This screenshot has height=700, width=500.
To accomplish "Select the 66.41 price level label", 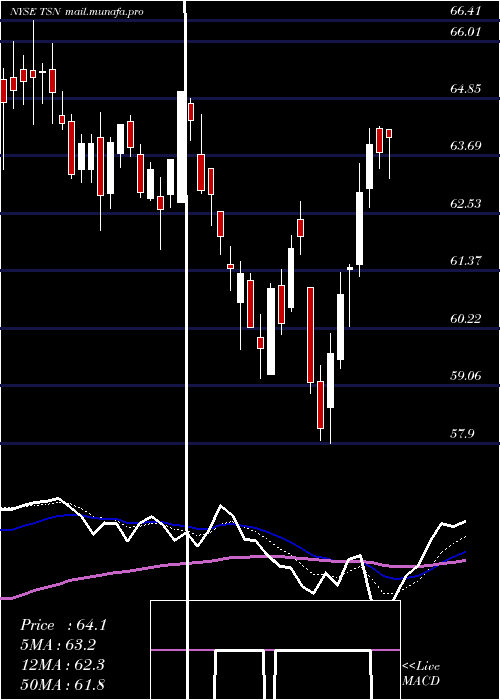I will (466, 11).
